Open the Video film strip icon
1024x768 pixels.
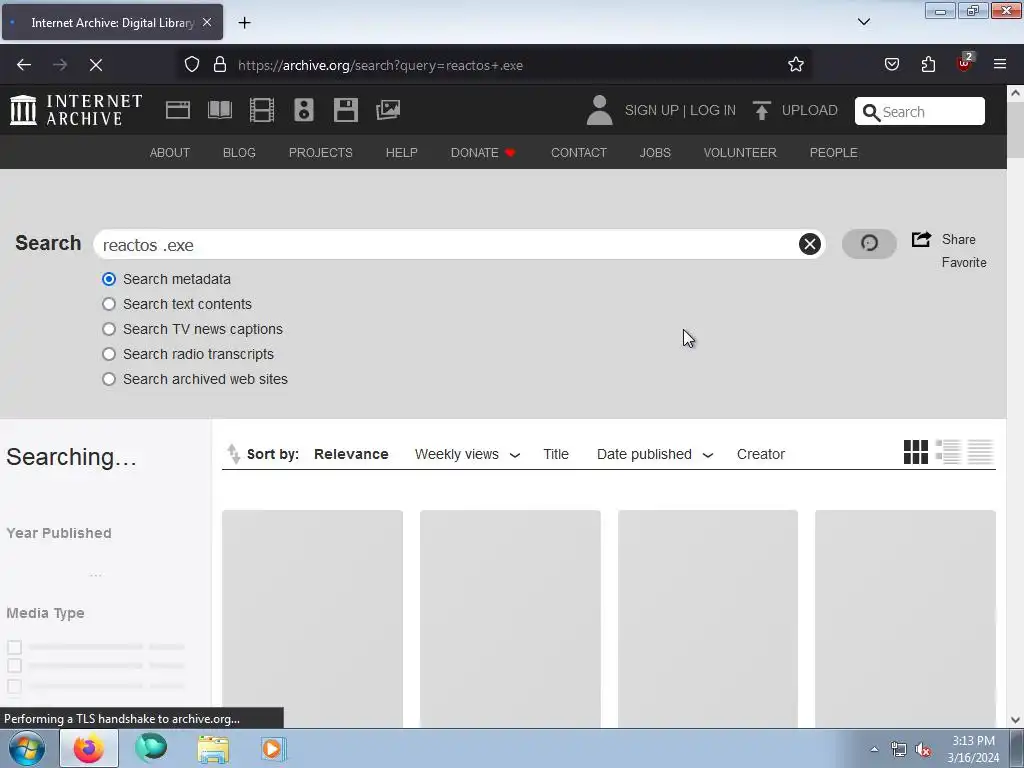pos(262,110)
